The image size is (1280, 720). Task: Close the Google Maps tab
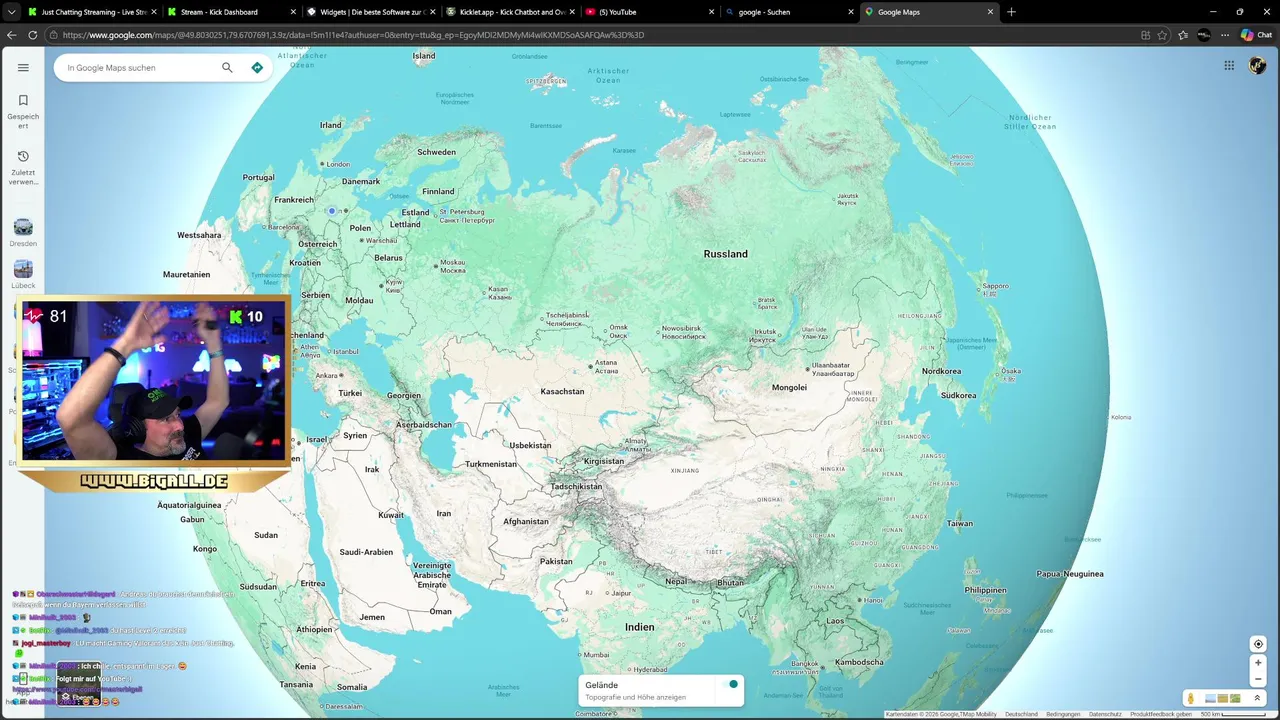point(990,12)
